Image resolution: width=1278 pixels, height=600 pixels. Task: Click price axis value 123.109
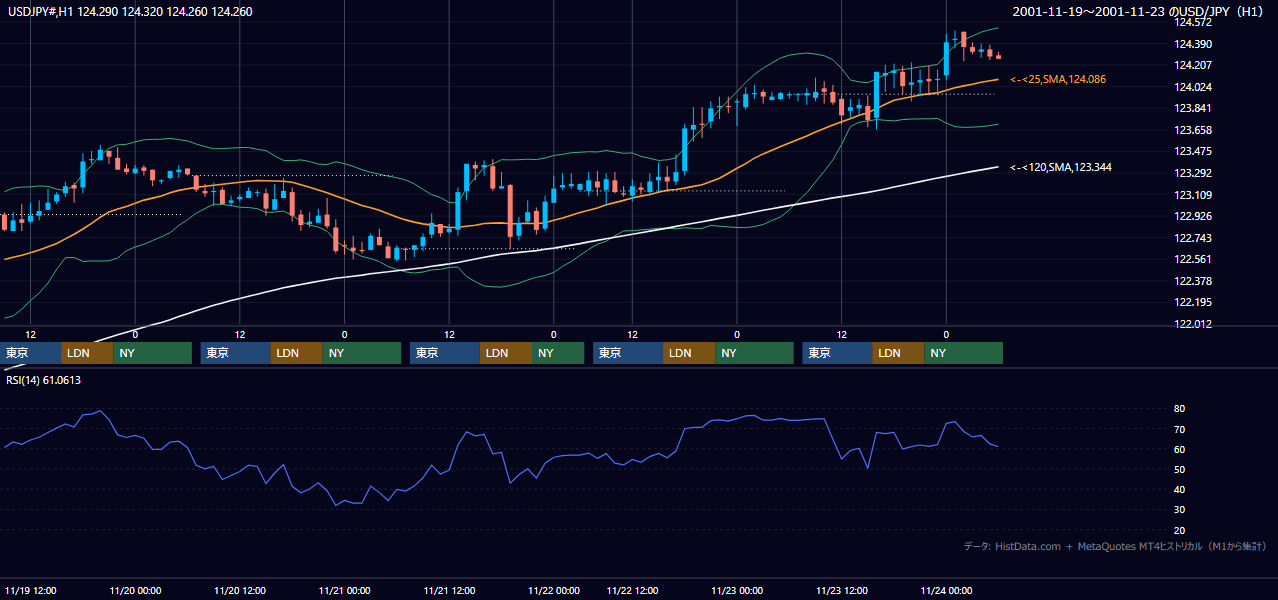1195,195
